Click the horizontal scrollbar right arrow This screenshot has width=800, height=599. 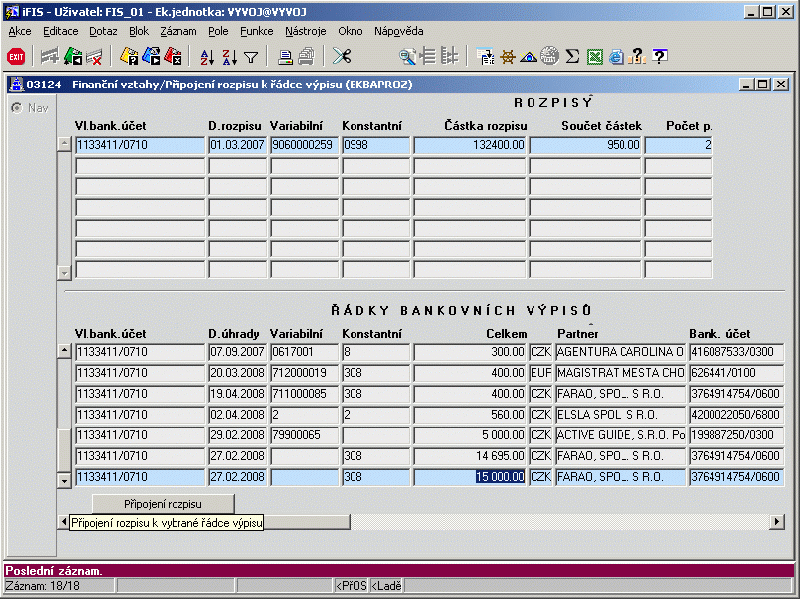[777, 522]
